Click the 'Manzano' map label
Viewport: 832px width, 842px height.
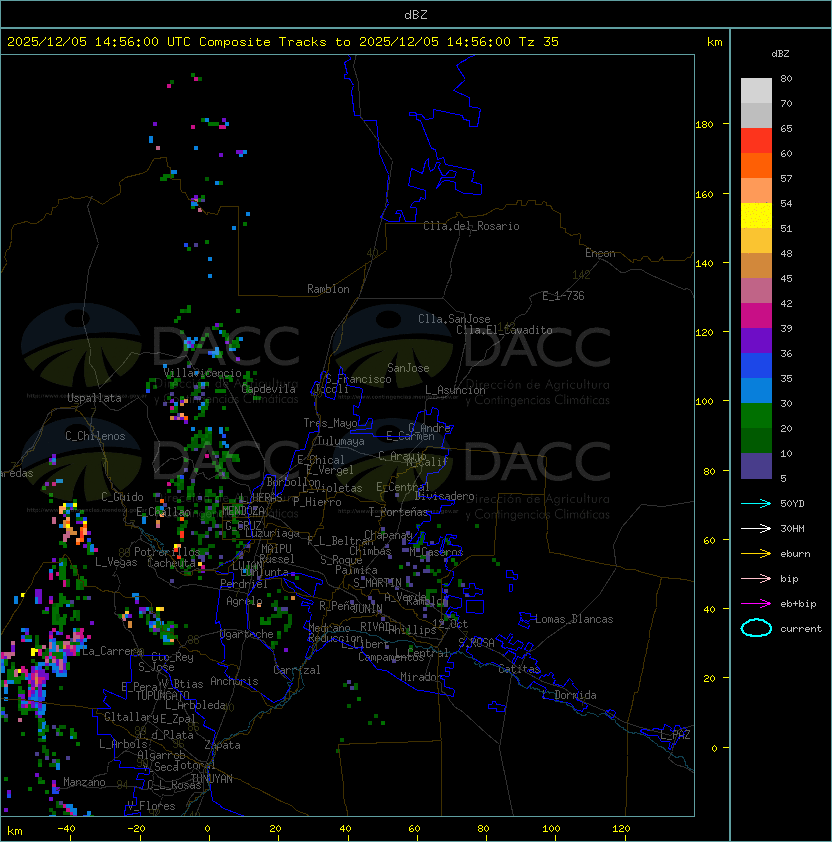click(84, 782)
